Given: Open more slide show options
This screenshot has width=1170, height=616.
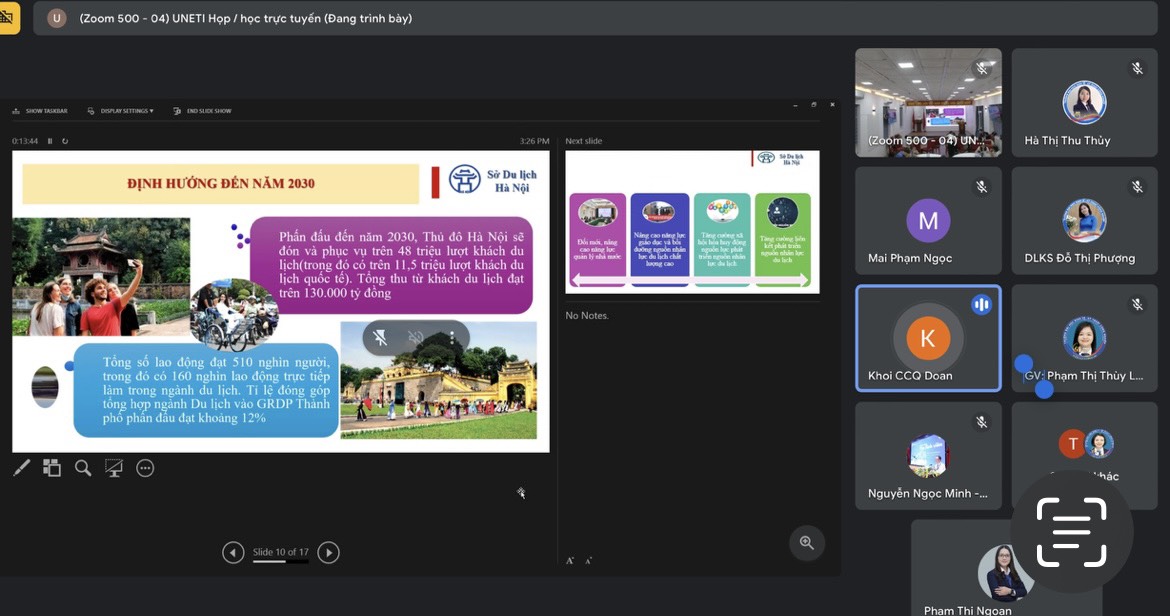Looking at the screenshot, I should tap(145, 468).
